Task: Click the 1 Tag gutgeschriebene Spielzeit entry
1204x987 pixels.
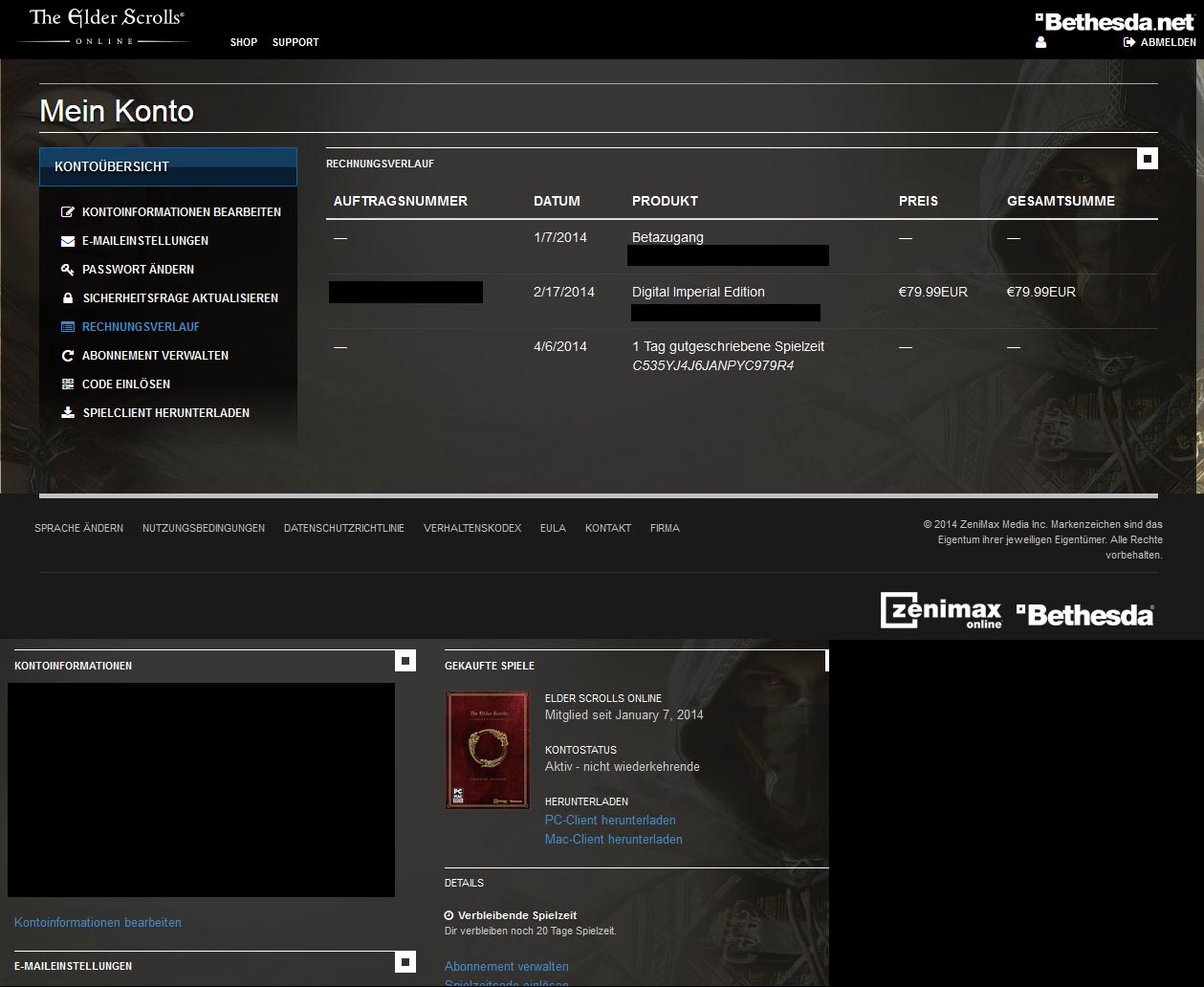Action: 728,346
